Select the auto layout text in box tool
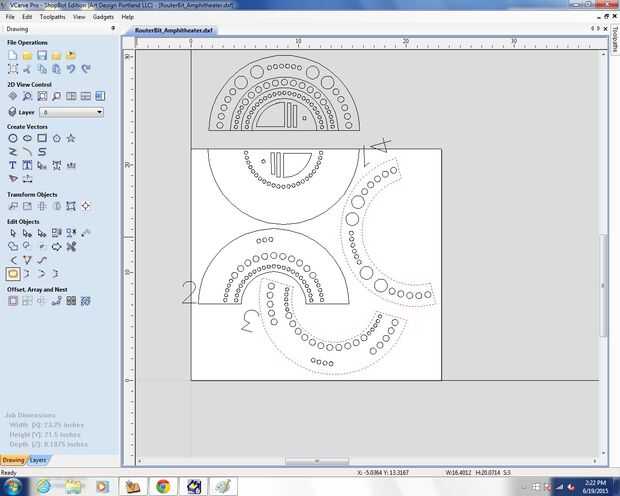620x496 pixels. [27, 165]
